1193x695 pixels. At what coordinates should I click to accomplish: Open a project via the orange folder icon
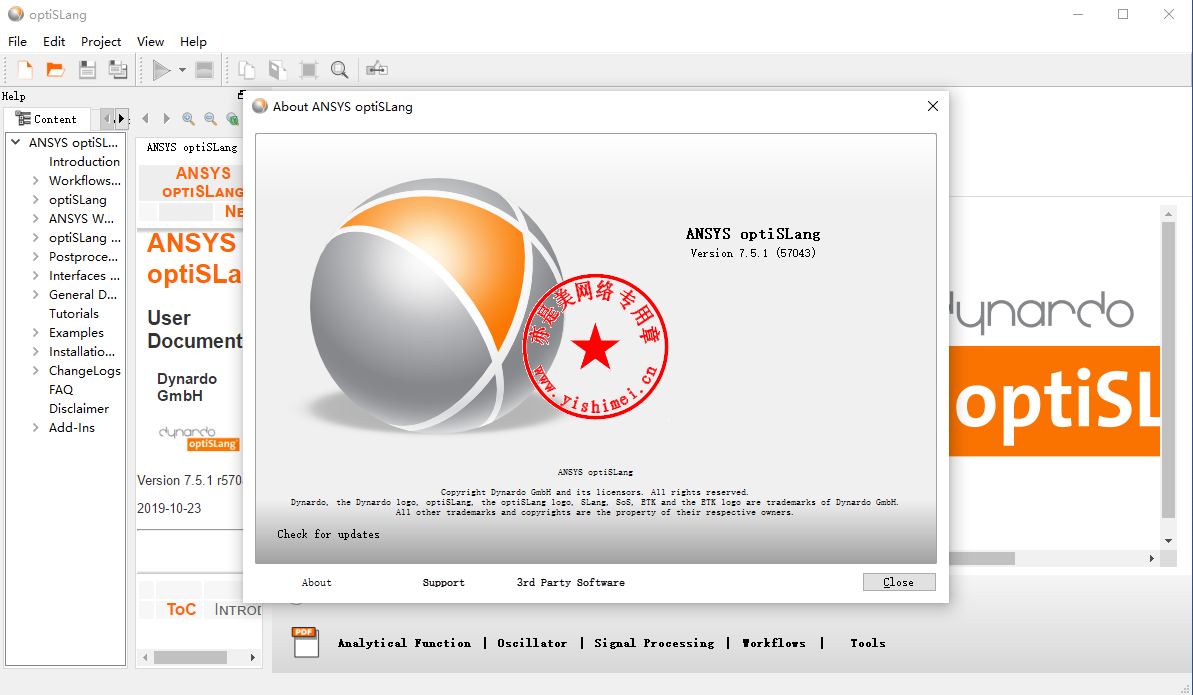[56, 70]
